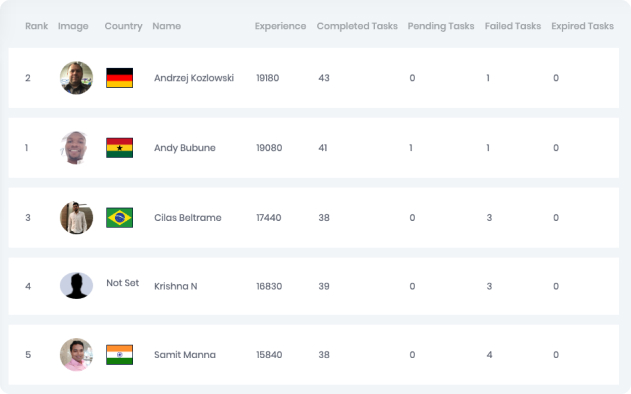The height and width of the screenshot is (394, 631).
Task: Open Samit Manna's profile photo
Action: 76,355
